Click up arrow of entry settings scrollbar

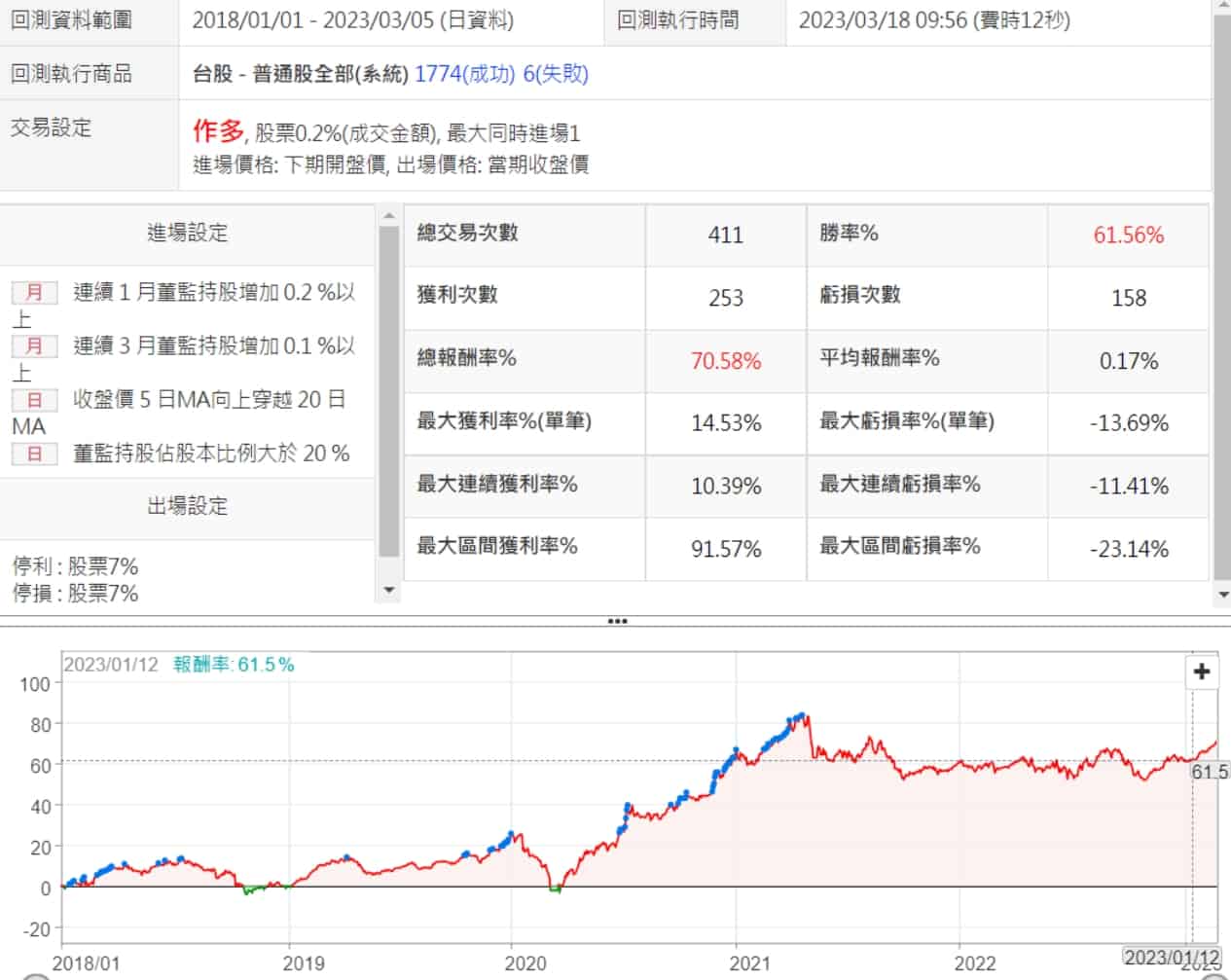[x=389, y=216]
